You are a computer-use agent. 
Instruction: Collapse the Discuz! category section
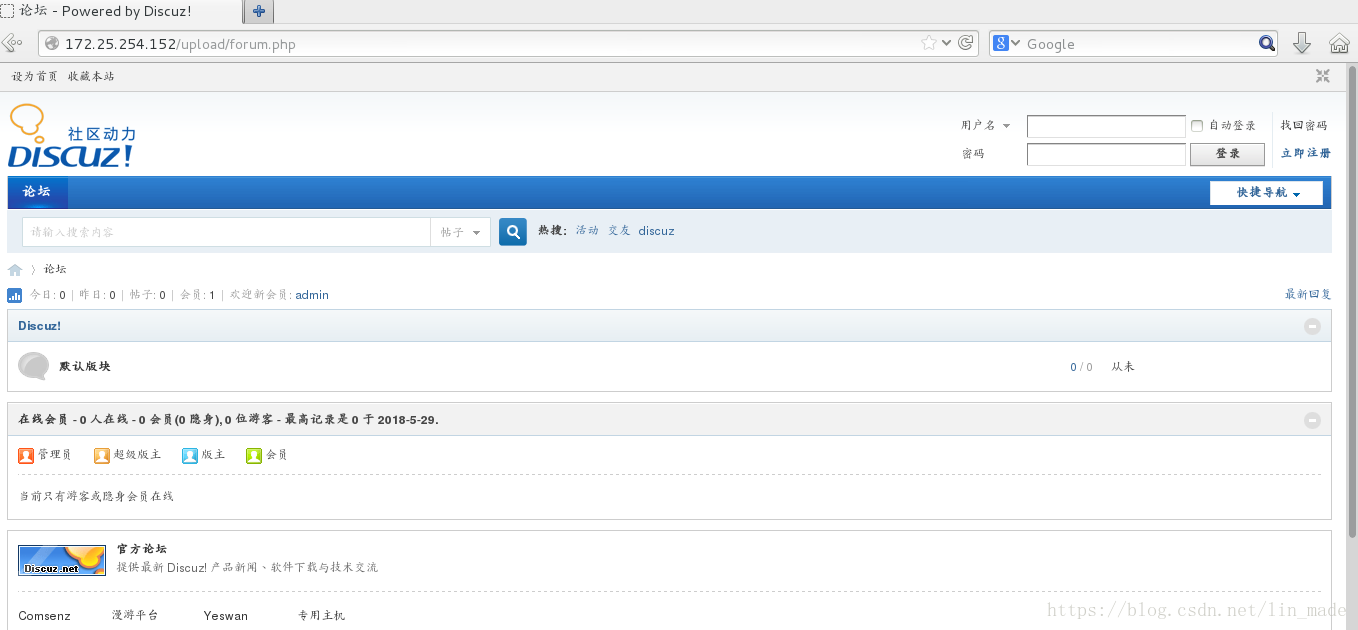[1313, 326]
